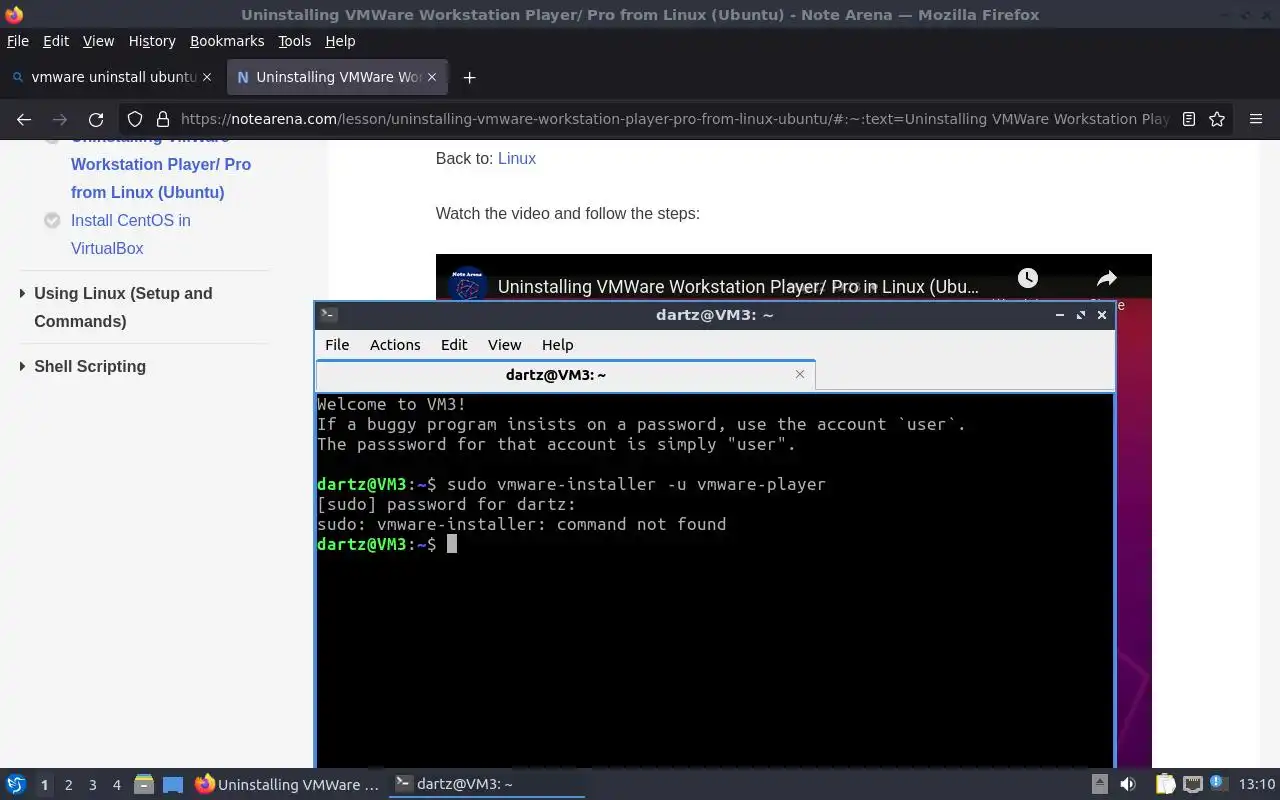Open the update notifier tray icon
The height and width of the screenshot is (800, 1280).
[x=1218, y=784]
